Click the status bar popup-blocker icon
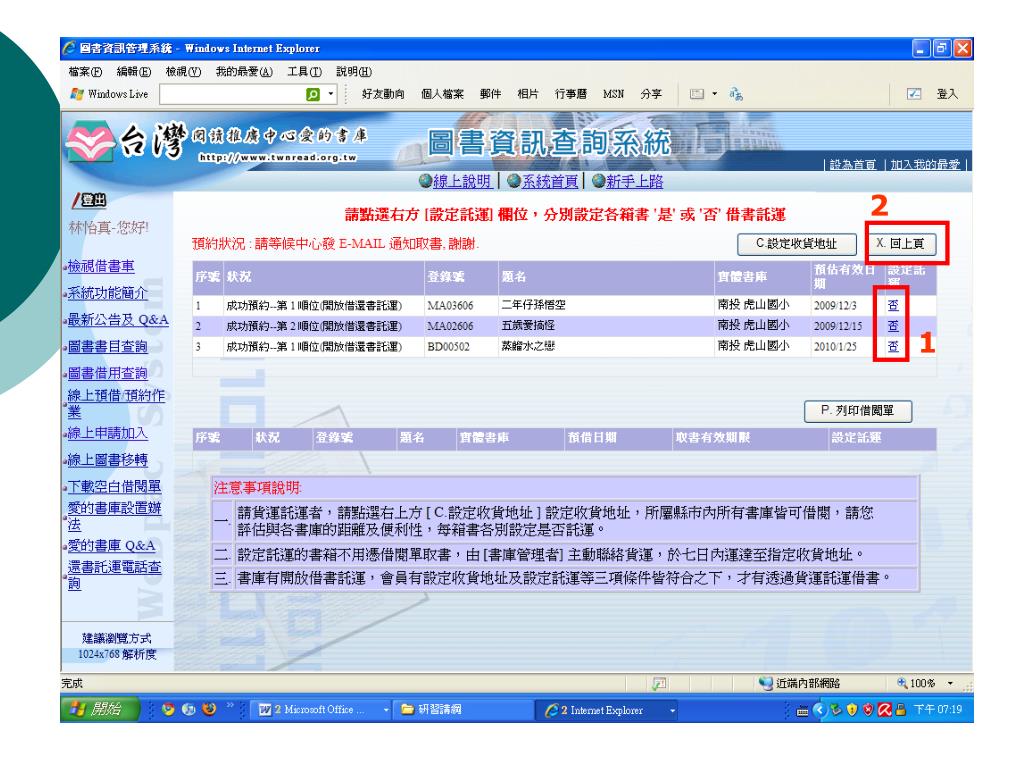 (659, 683)
